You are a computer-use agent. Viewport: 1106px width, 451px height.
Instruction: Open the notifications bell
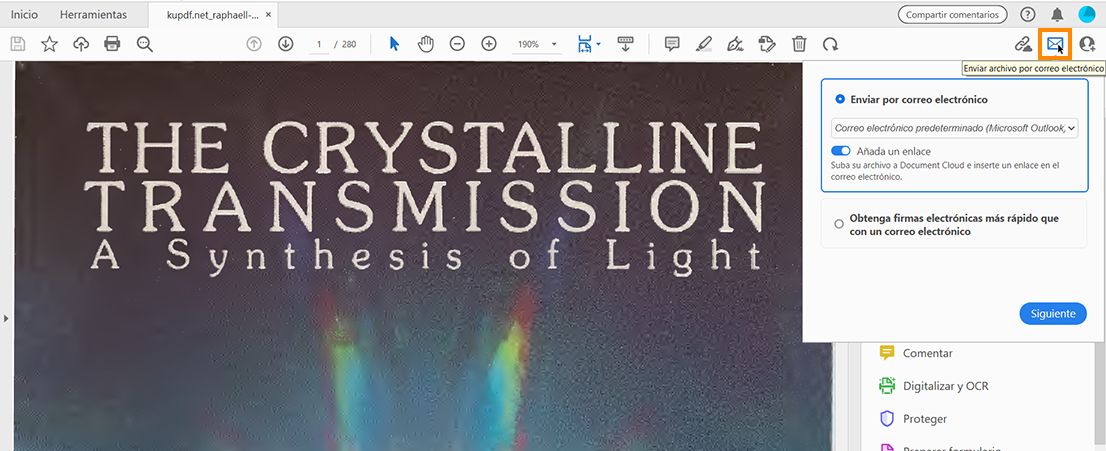1057,14
